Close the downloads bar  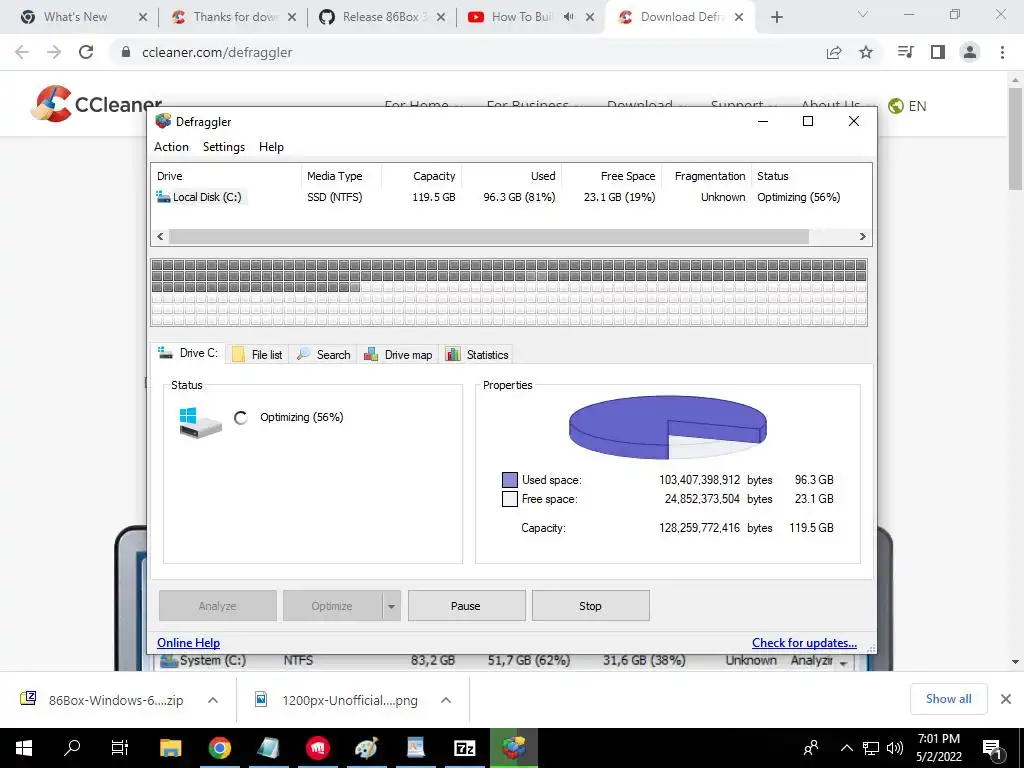click(x=1006, y=699)
